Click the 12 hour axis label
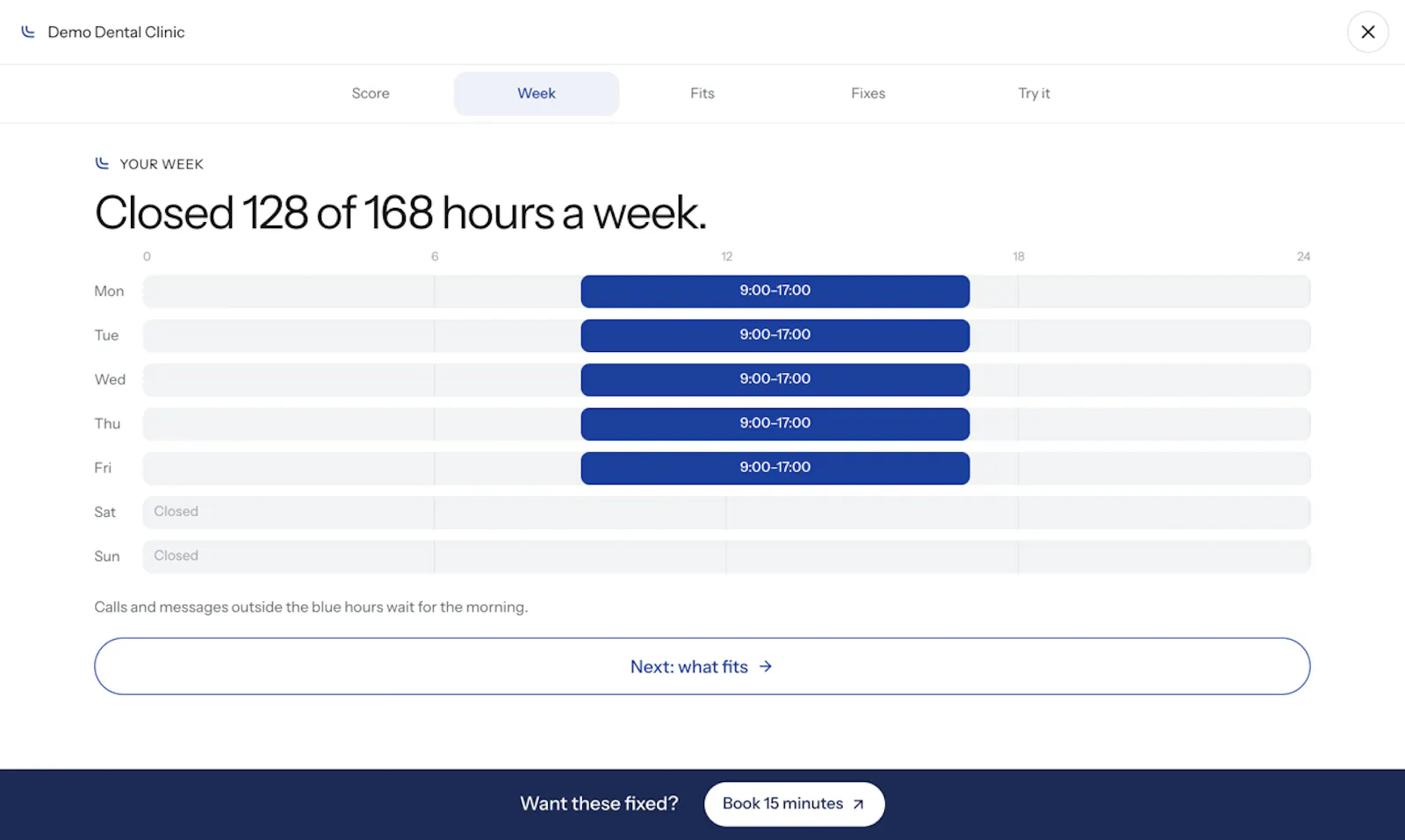1405x840 pixels. (x=726, y=256)
